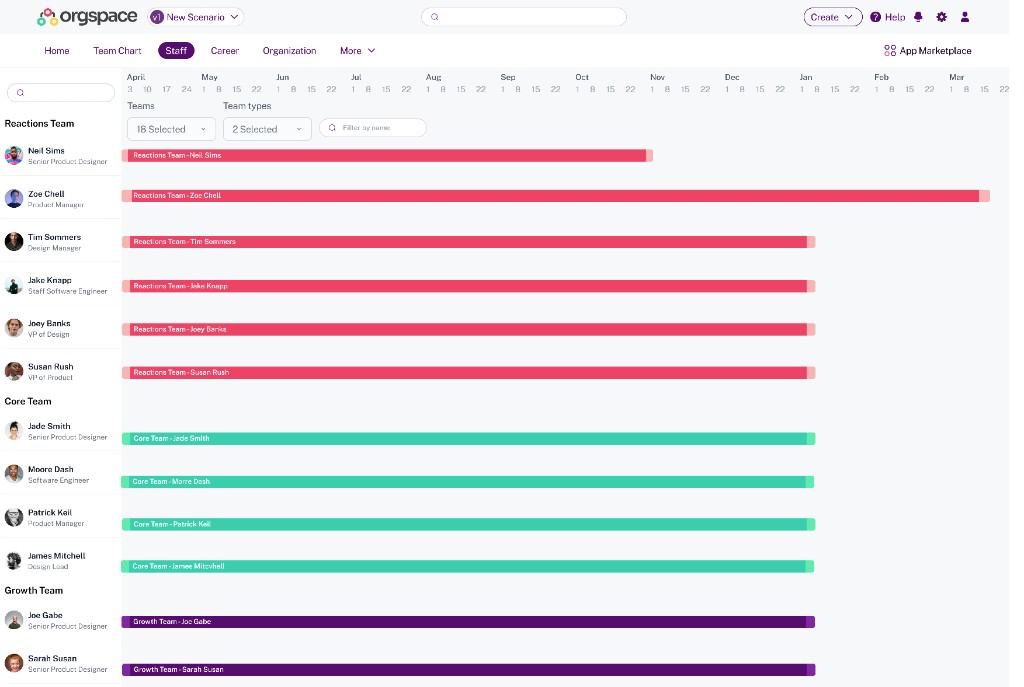The image size is (1024, 687).
Task: Click Jake Knapp avatar
Action: tap(14, 285)
